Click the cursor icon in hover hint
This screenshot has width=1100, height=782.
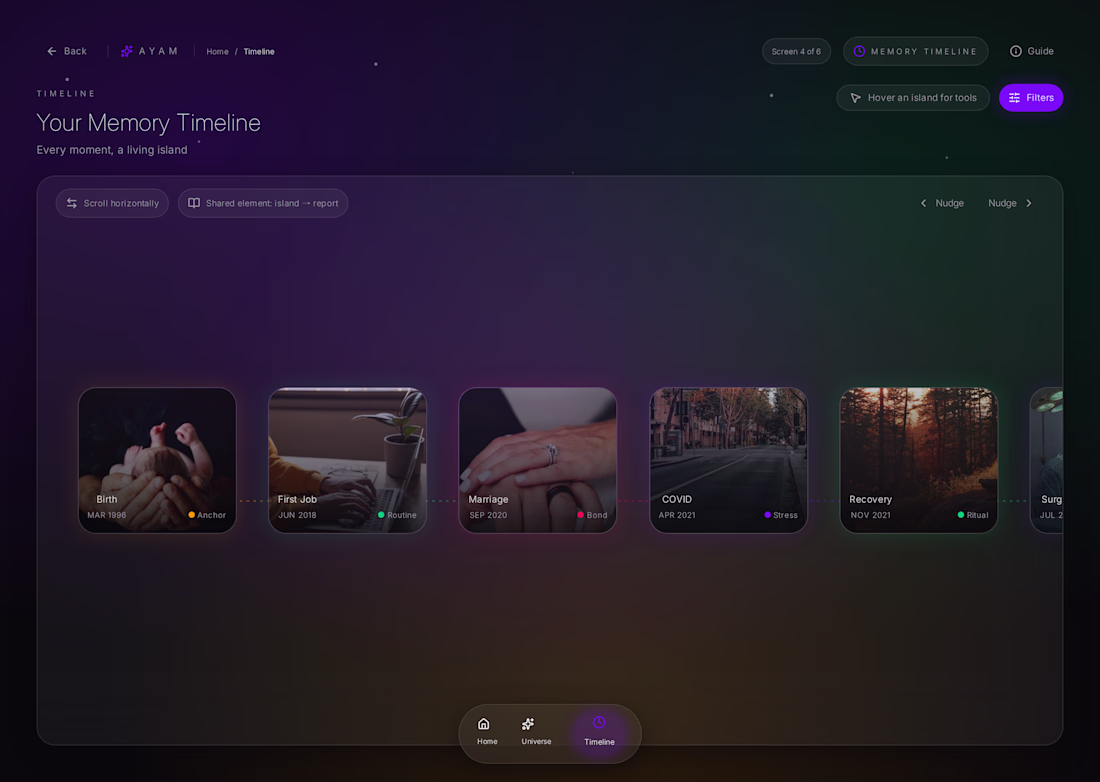[x=855, y=97]
